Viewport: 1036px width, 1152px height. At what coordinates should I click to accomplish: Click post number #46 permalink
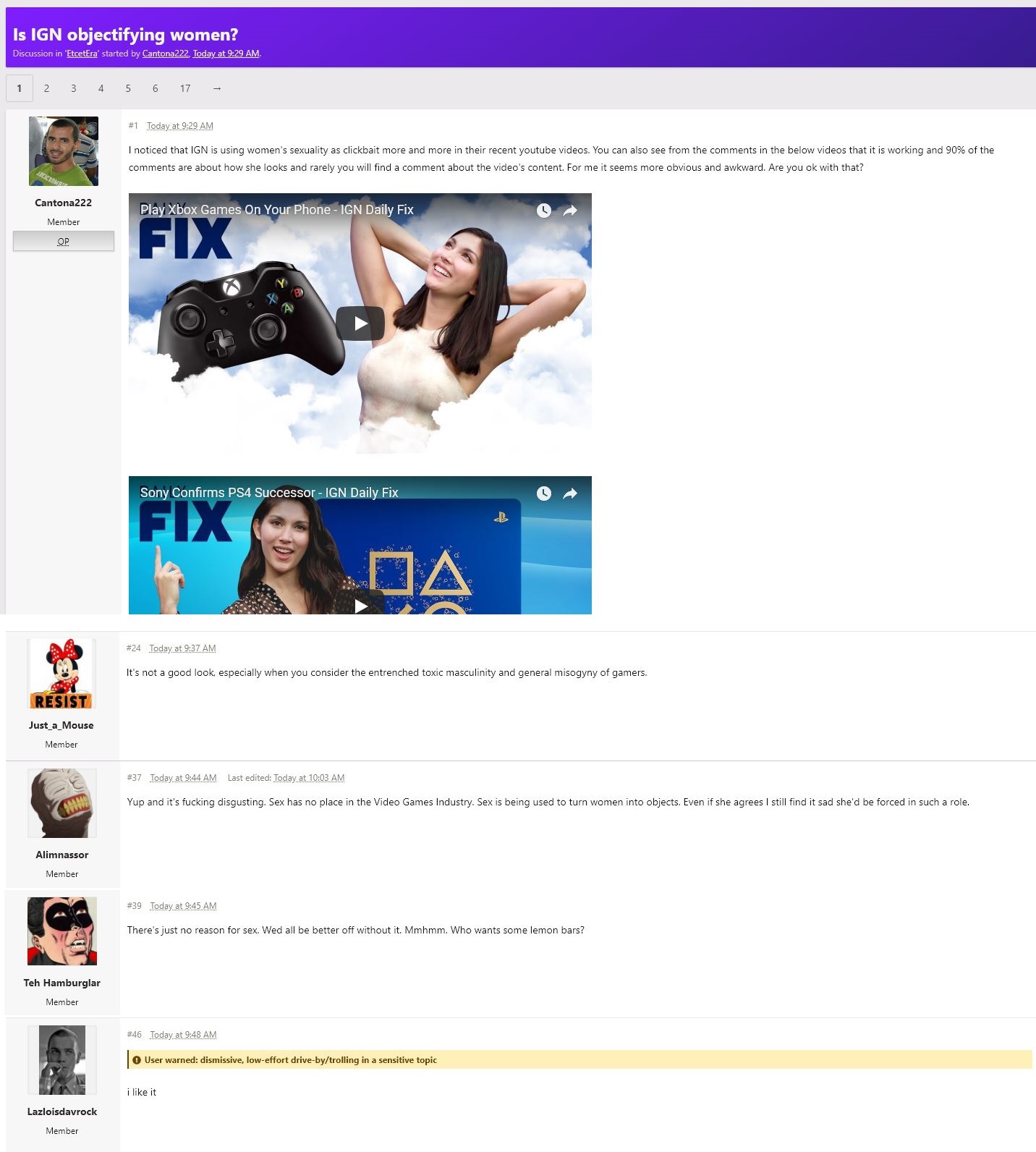(x=135, y=1035)
